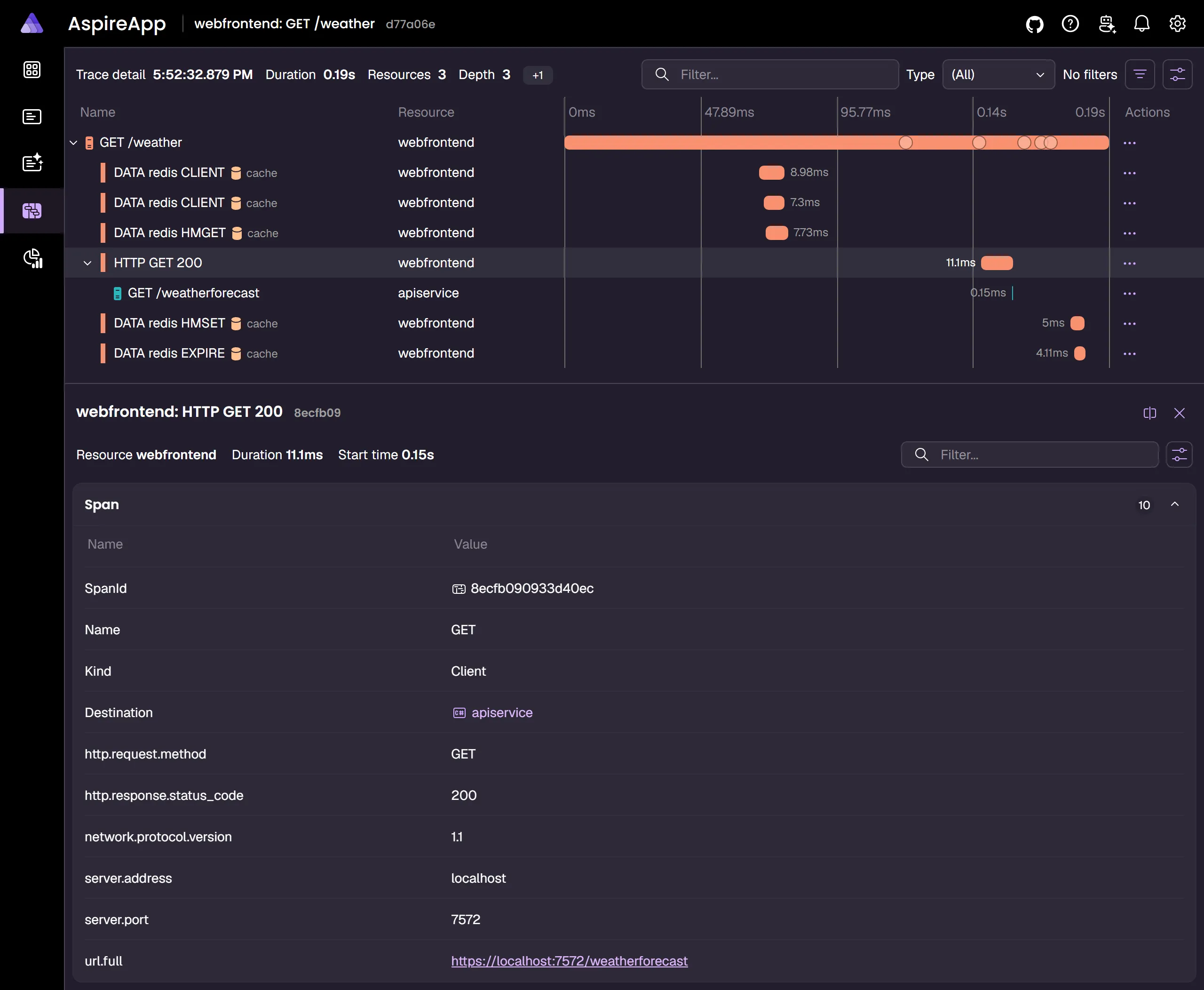Click the trace id d77a06e
This screenshot has width=1204, height=990.
tap(410, 24)
